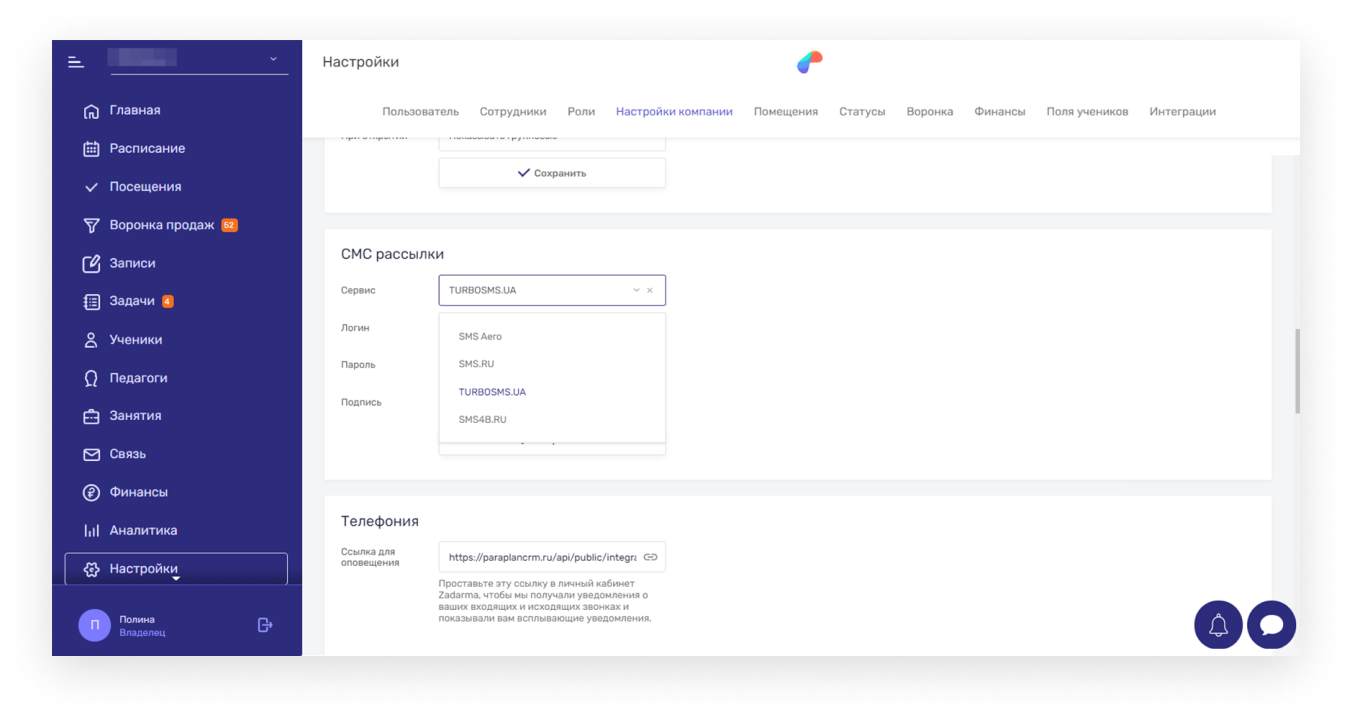This screenshot has height=720, width=1352.
Task: Collapse the Сервис dropdown with its chevron
Action: coord(635,291)
